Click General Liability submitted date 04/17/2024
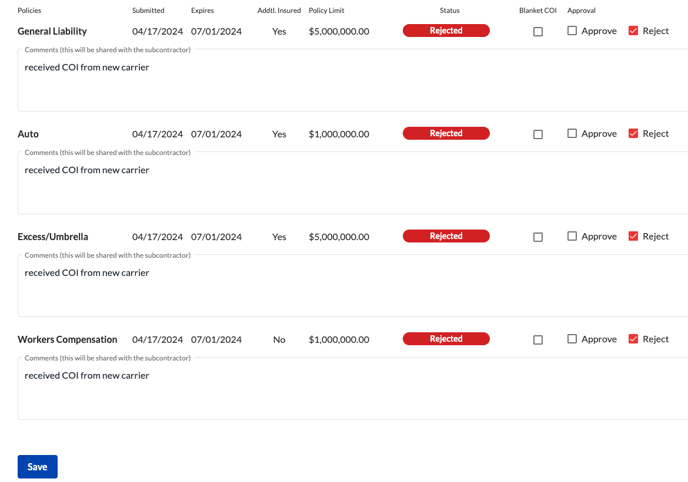This screenshot has width=688, height=482. coord(158,31)
